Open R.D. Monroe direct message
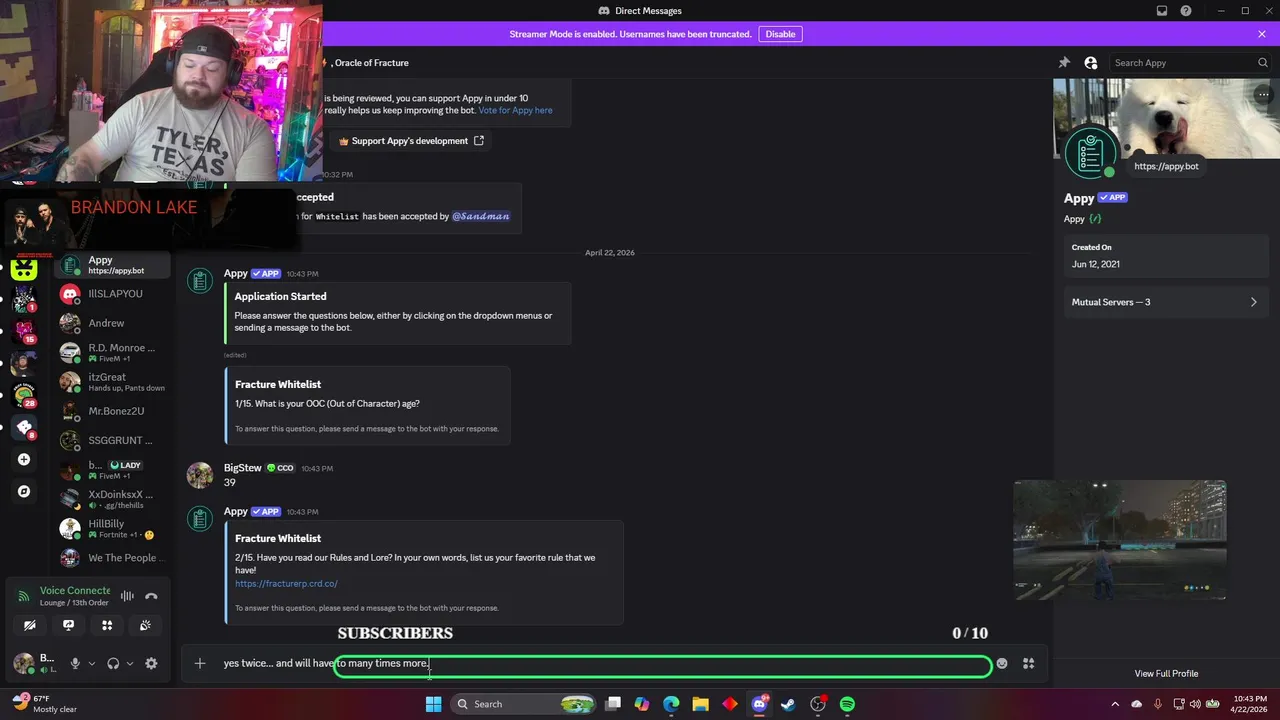The image size is (1280, 720). [x=112, y=352]
